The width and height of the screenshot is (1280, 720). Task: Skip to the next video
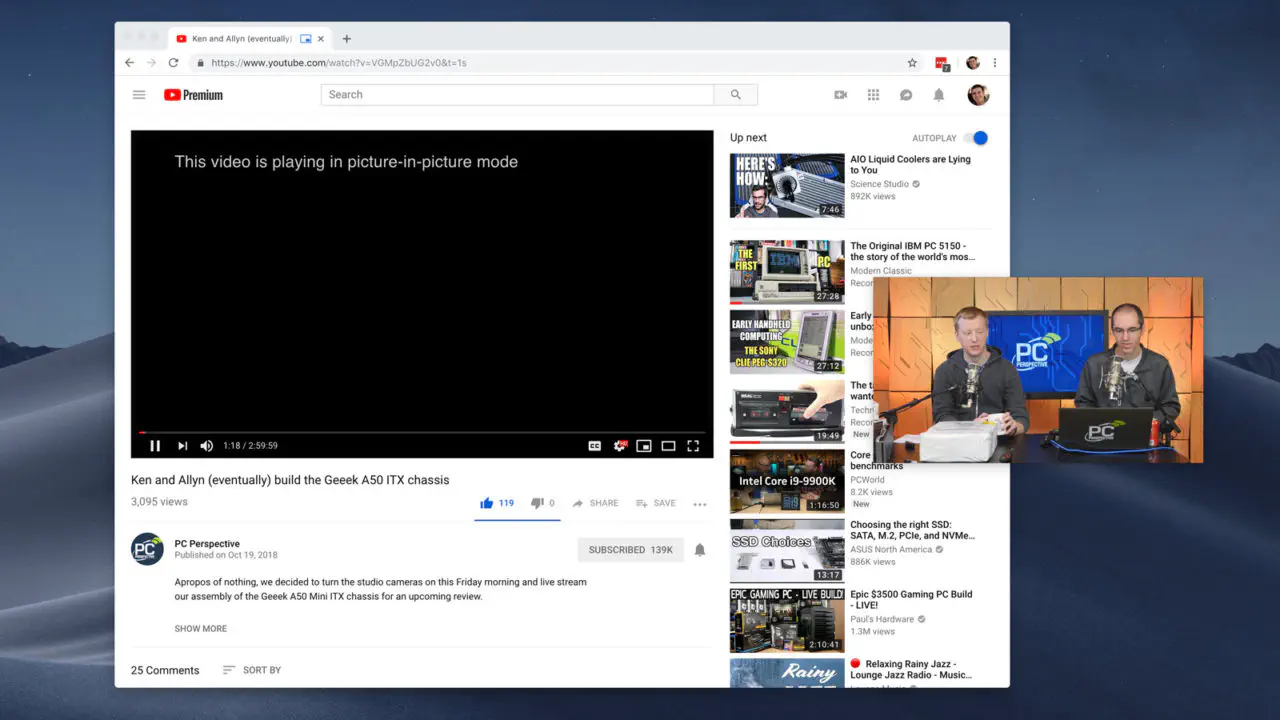pyautogui.click(x=182, y=446)
